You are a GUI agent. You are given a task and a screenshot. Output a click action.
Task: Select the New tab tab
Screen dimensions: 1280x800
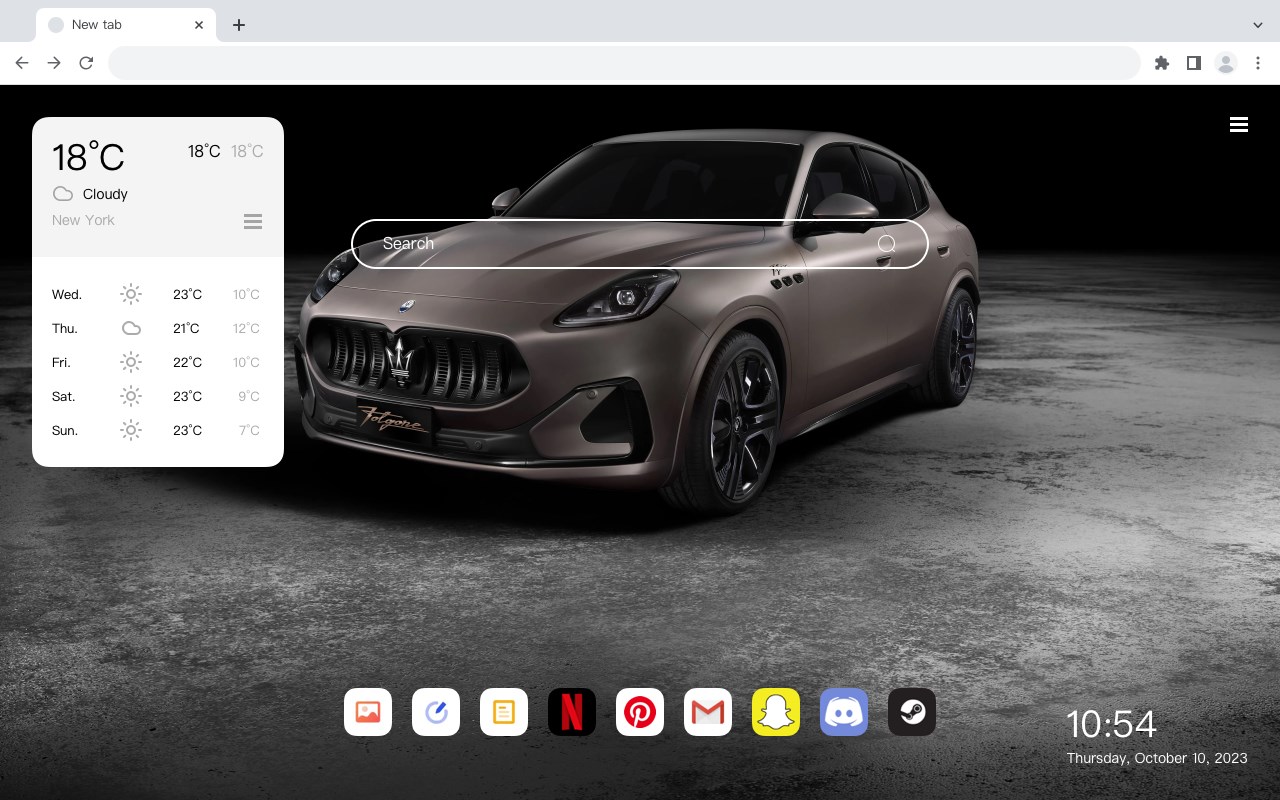click(x=126, y=25)
